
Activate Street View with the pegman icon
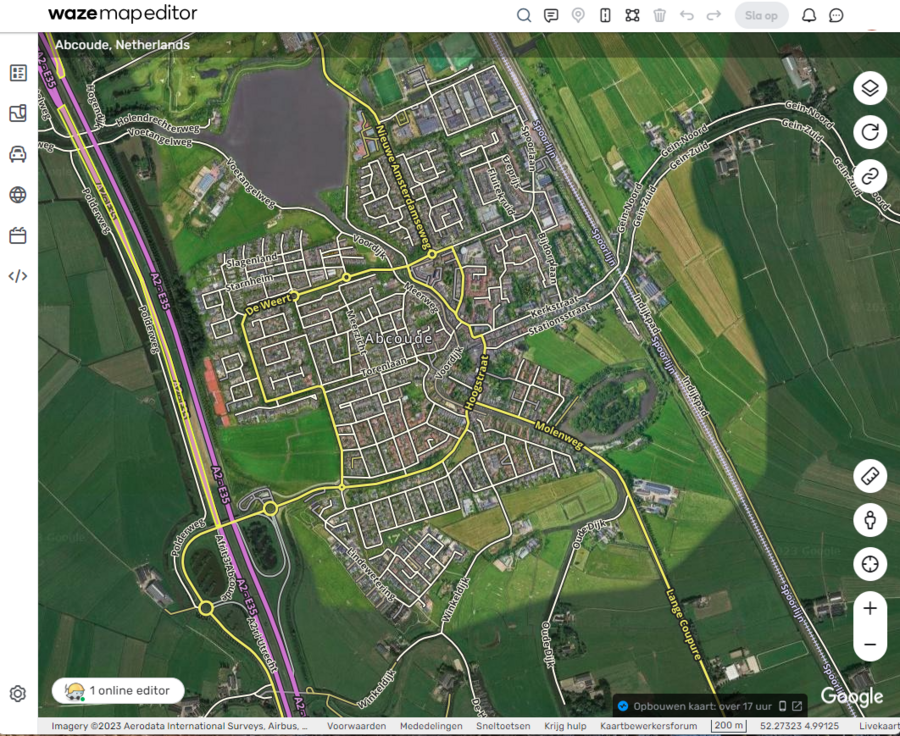[869, 520]
